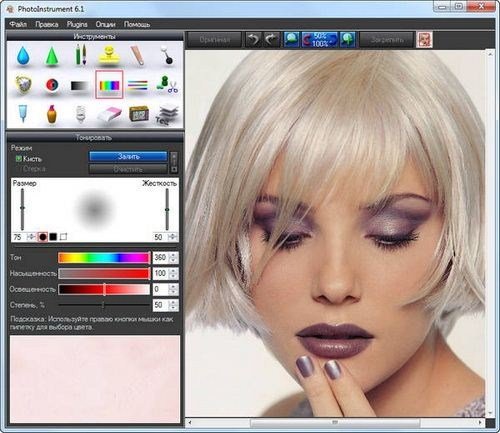The image size is (500, 433).
Task: Select solid black square brush shape
Action: 53,237
